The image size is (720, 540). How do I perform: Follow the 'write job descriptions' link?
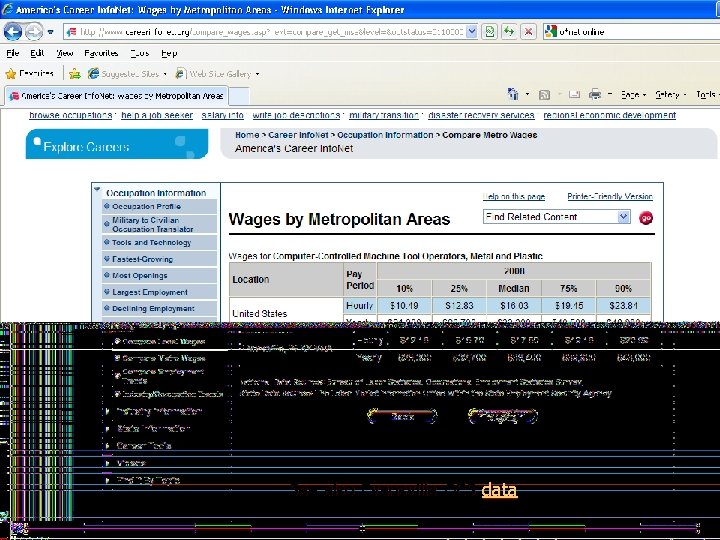coord(296,115)
